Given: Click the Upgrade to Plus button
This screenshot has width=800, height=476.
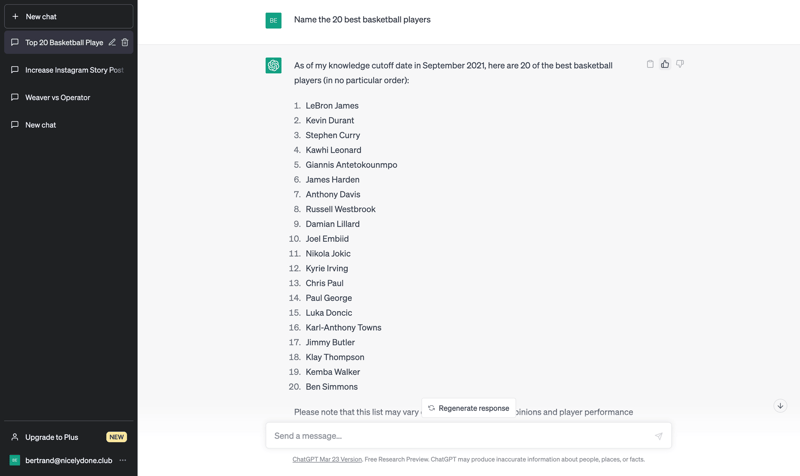Looking at the screenshot, I should point(52,437).
